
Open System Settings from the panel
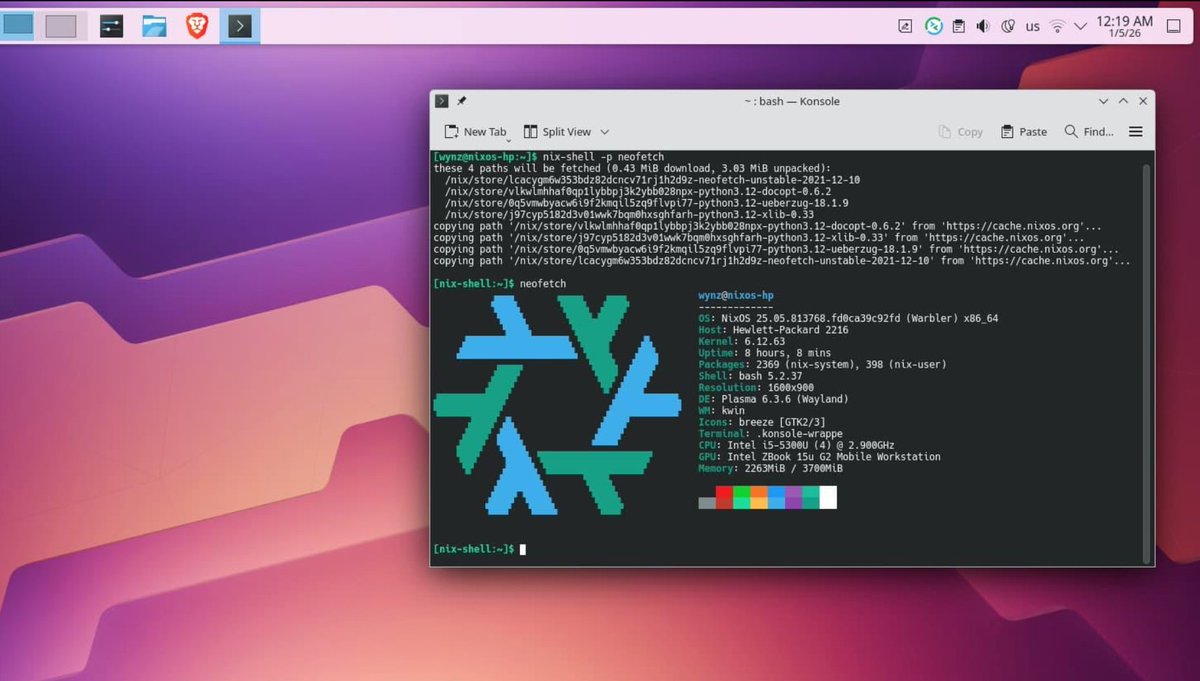pyautogui.click(x=111, y=26)
